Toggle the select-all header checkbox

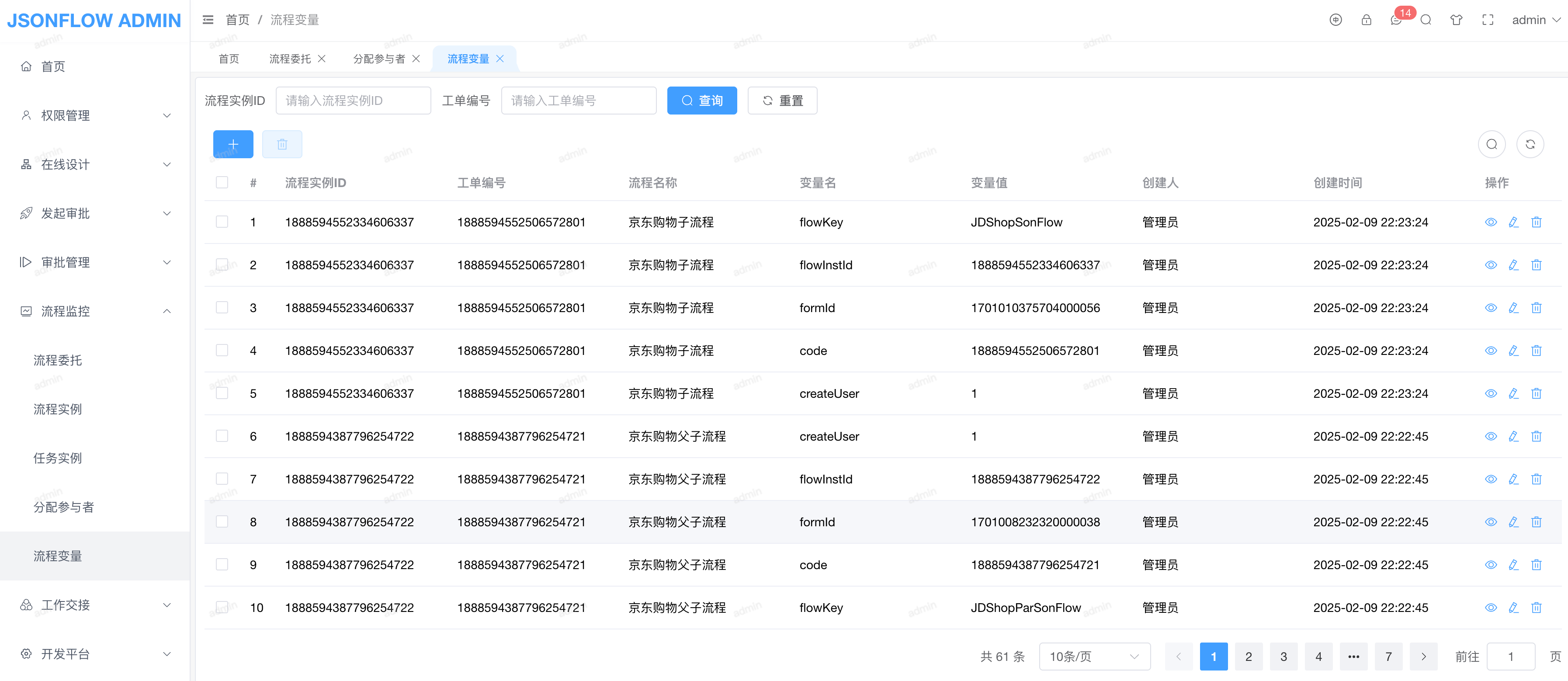pyautogui.click(x=222, y=183)
